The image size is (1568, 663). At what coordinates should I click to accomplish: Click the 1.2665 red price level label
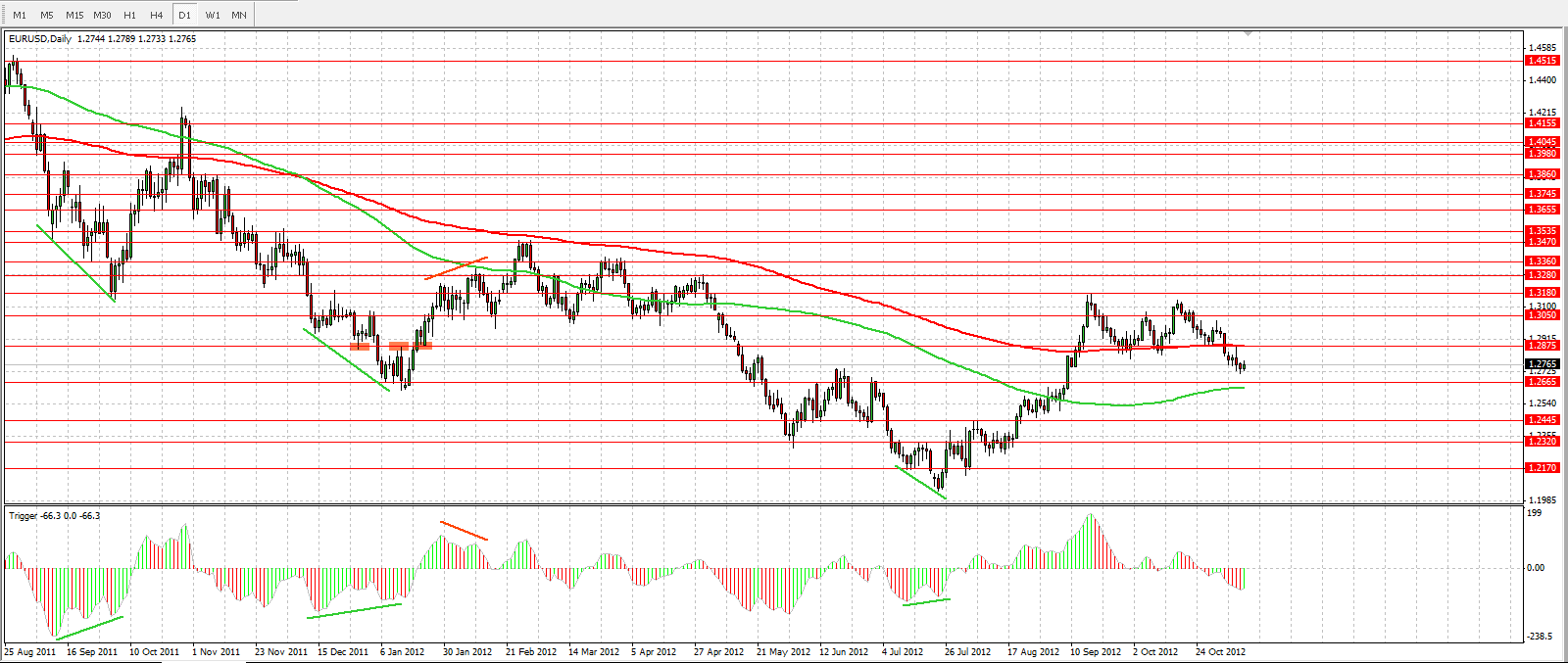(x=1543, y=382)
